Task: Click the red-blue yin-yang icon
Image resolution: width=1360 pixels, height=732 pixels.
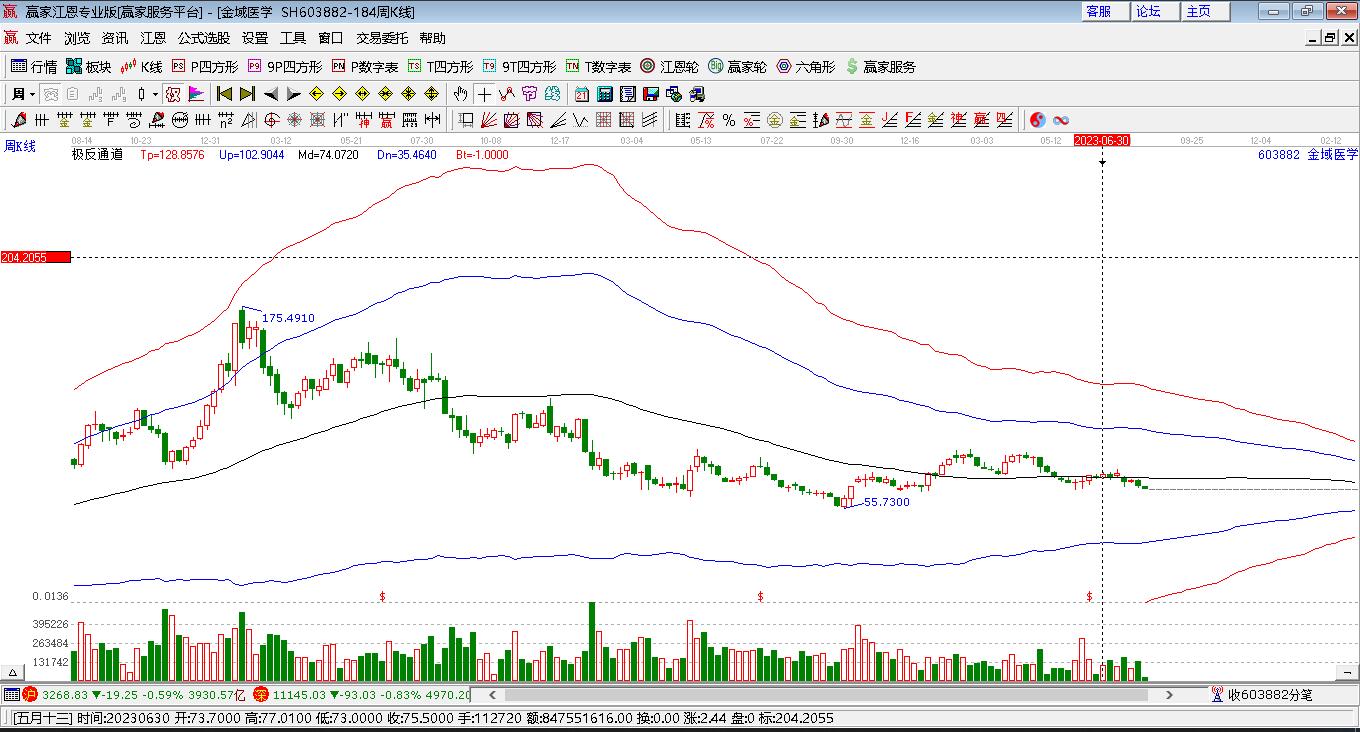Action: (1038, 120)
